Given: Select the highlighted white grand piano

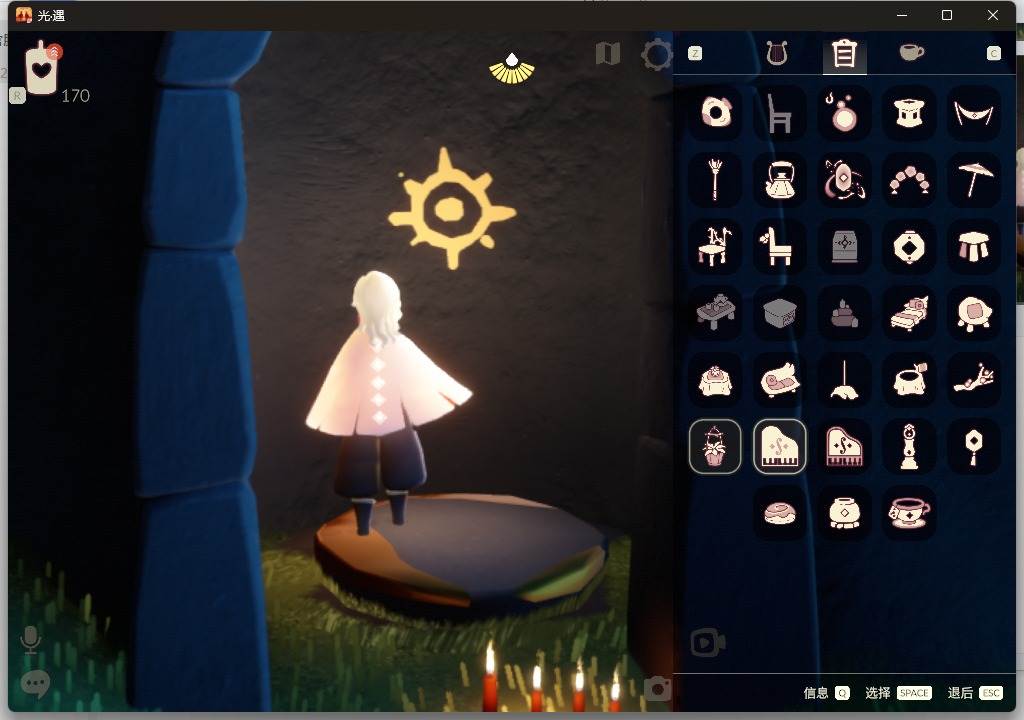Looking at the screenshot, I should 780,446.
